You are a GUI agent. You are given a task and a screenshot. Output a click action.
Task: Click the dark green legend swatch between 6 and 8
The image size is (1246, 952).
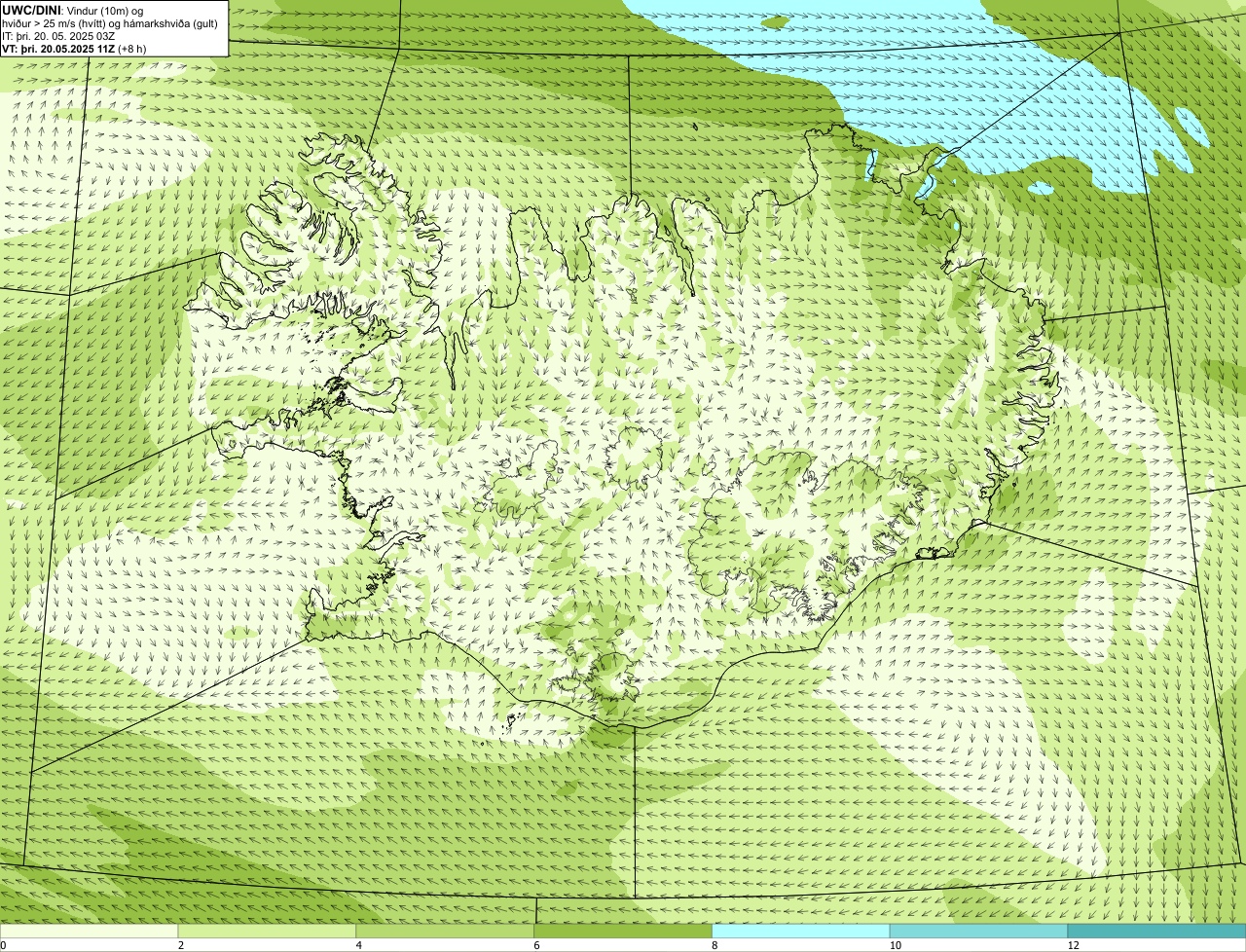point(623,932)
